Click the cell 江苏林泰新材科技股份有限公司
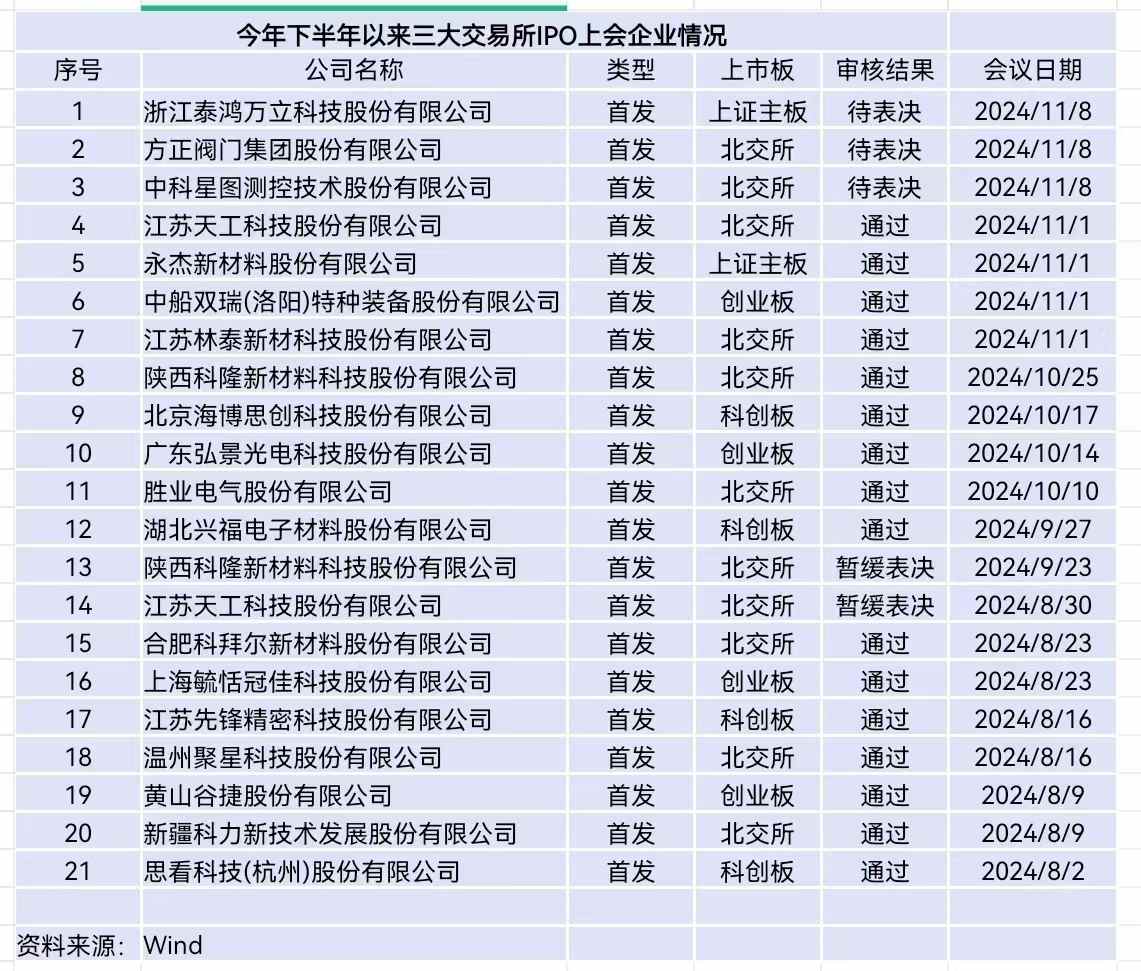1141x971 pixels. coord(354,339)
